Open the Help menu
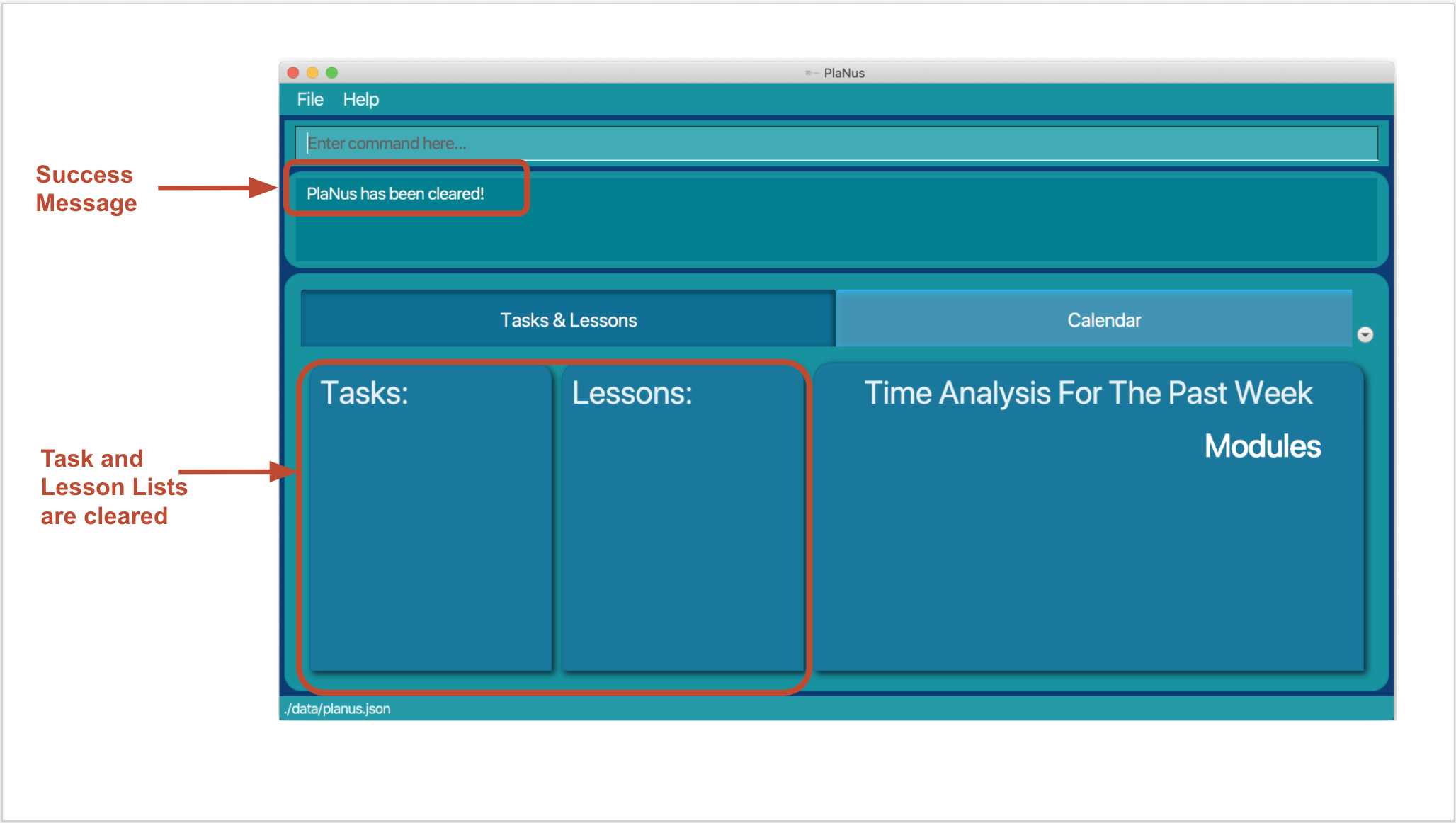 [x=361, y=100]
